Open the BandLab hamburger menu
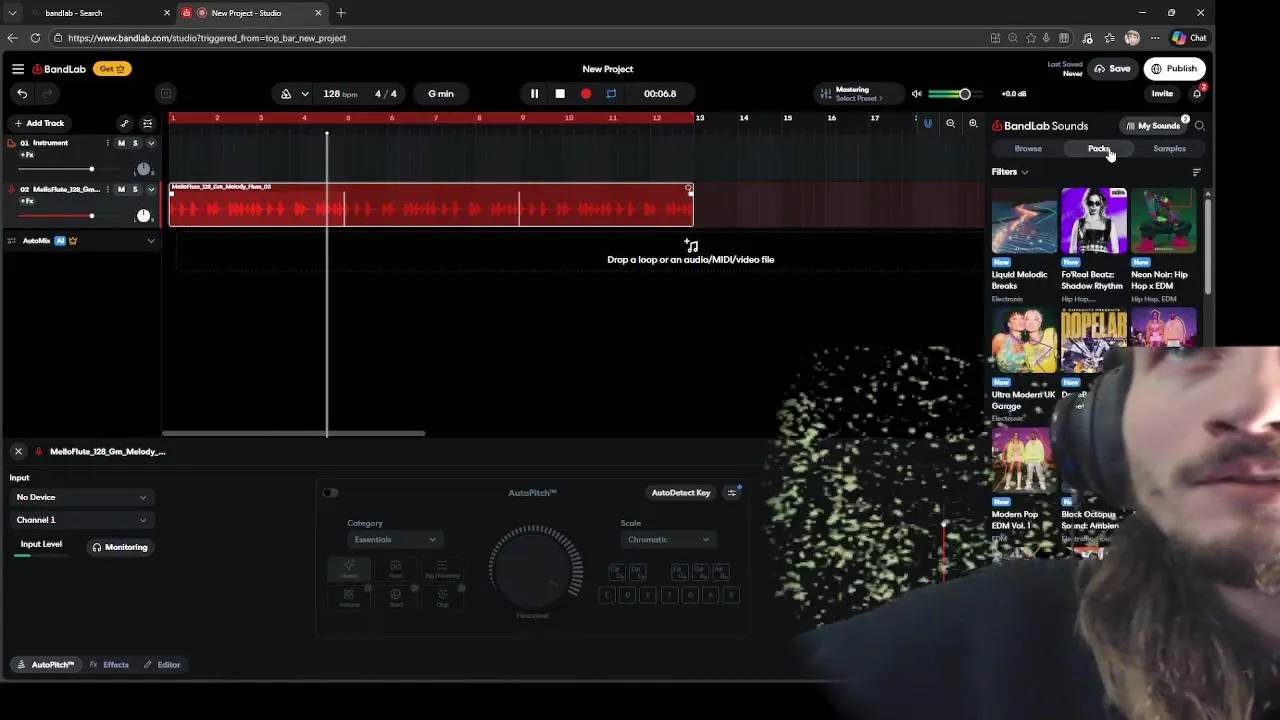The width and height of the screenshot is (1280, 720). [x=18, y=69]
